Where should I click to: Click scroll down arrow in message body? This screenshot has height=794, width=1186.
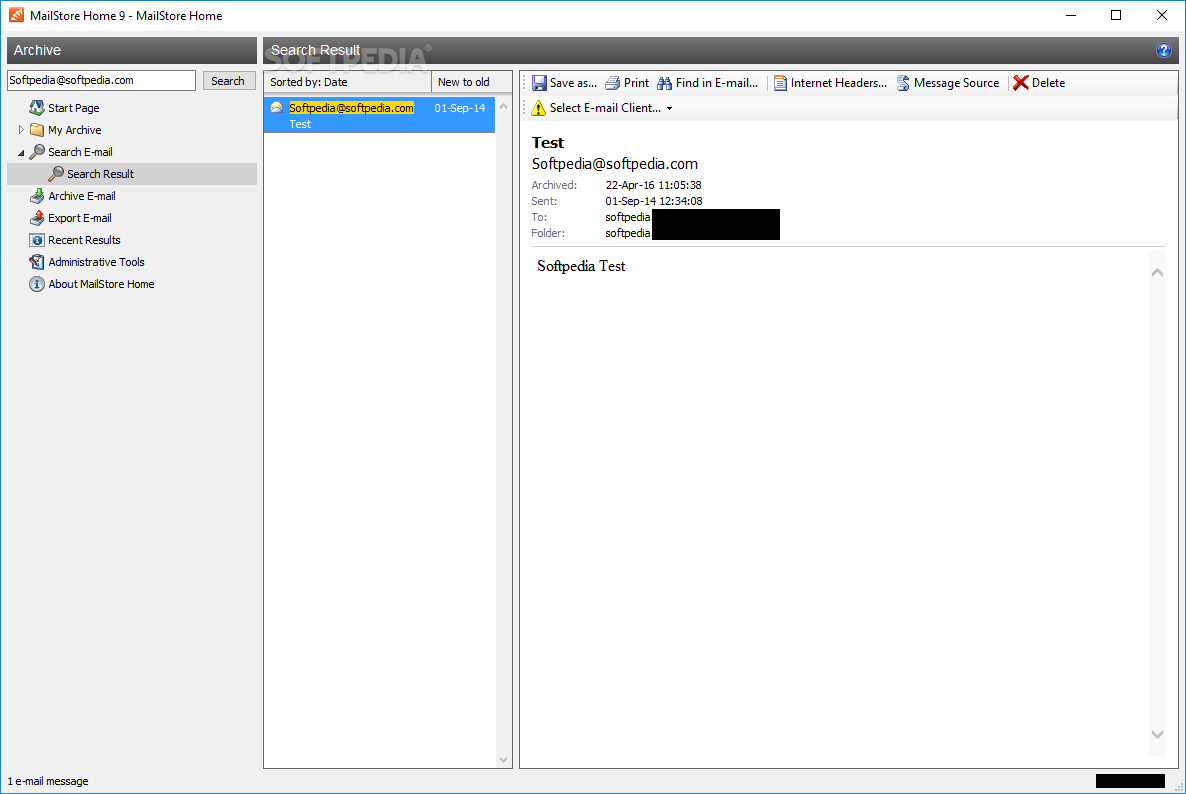click(x=1157, y=734)
